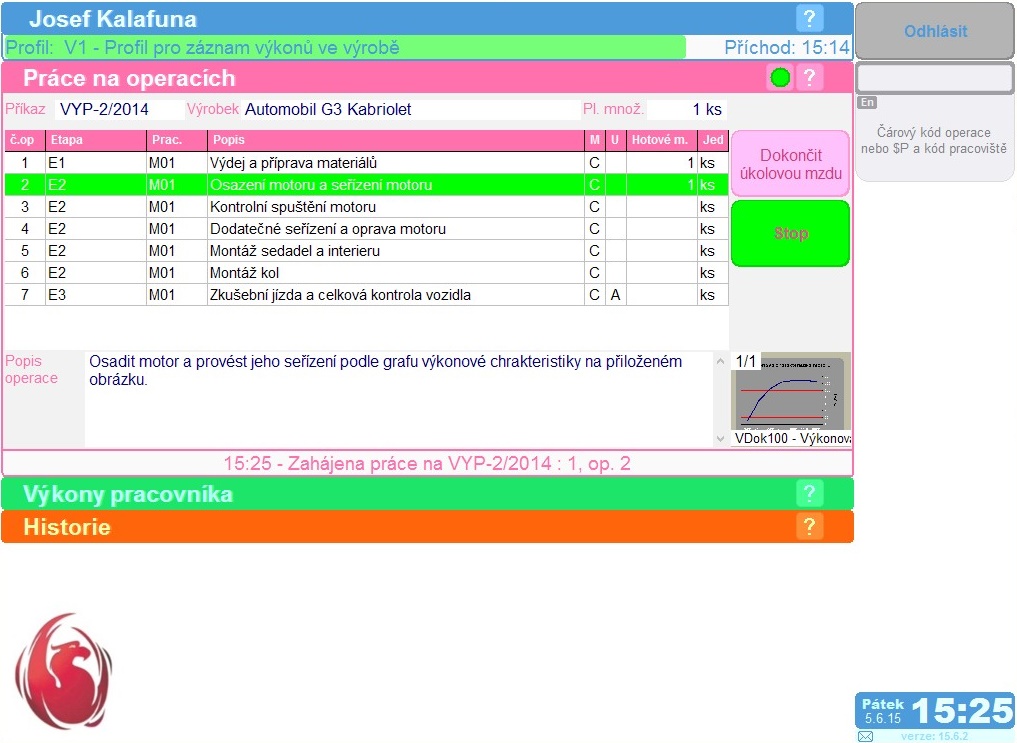Click the Historie help question mark

810,527
